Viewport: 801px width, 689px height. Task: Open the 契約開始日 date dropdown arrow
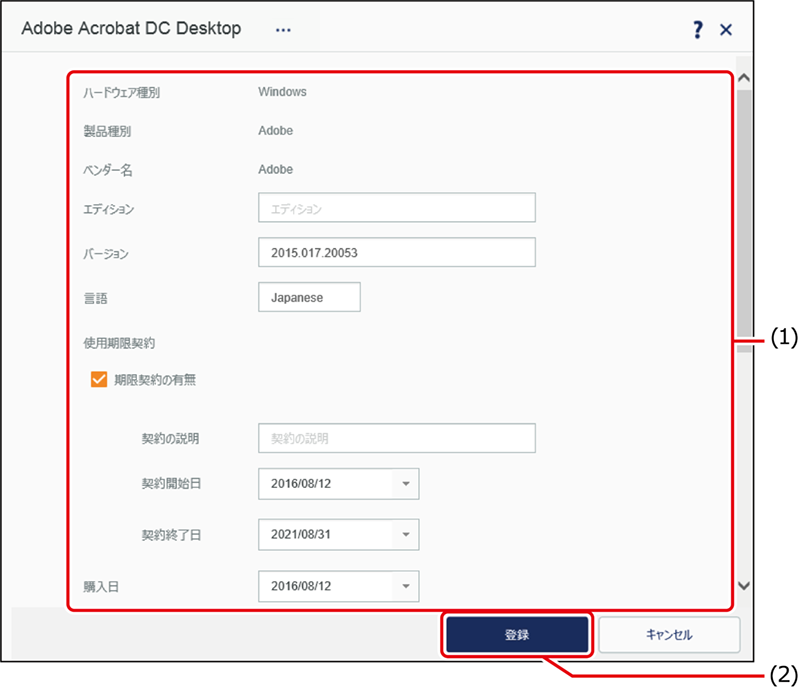406,484
